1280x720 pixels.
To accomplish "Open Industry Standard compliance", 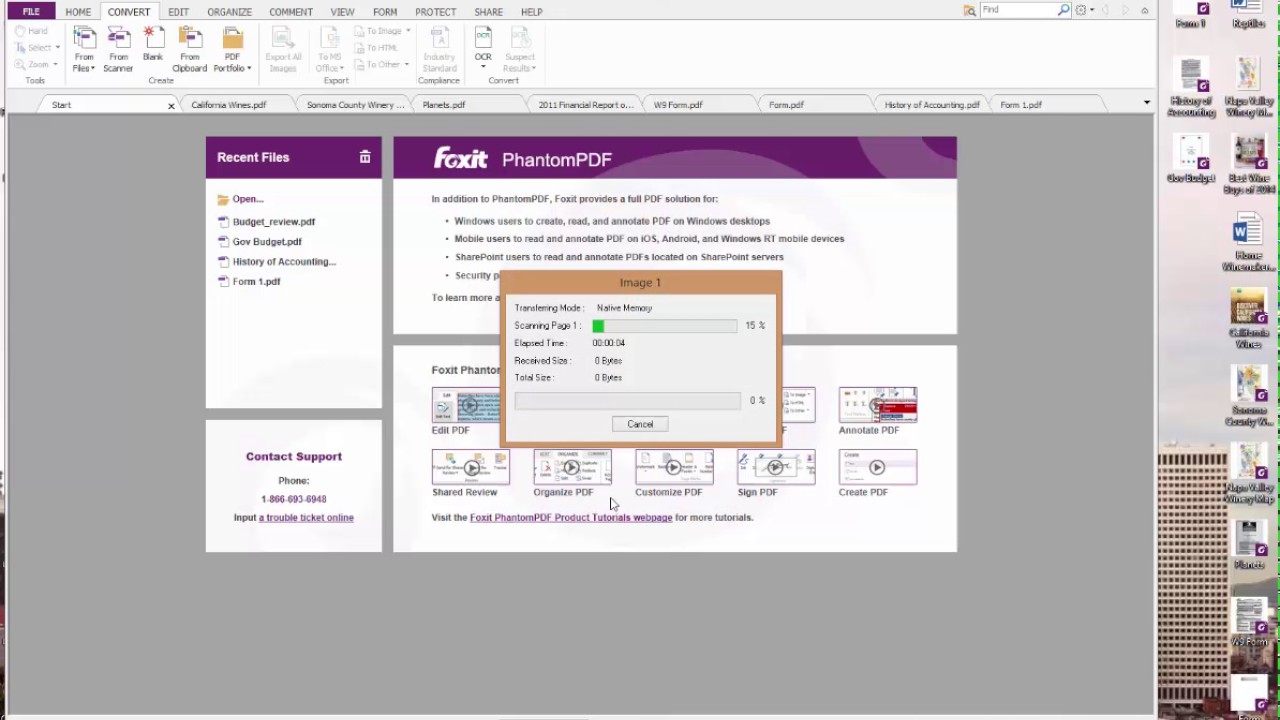I will (439, 50).
